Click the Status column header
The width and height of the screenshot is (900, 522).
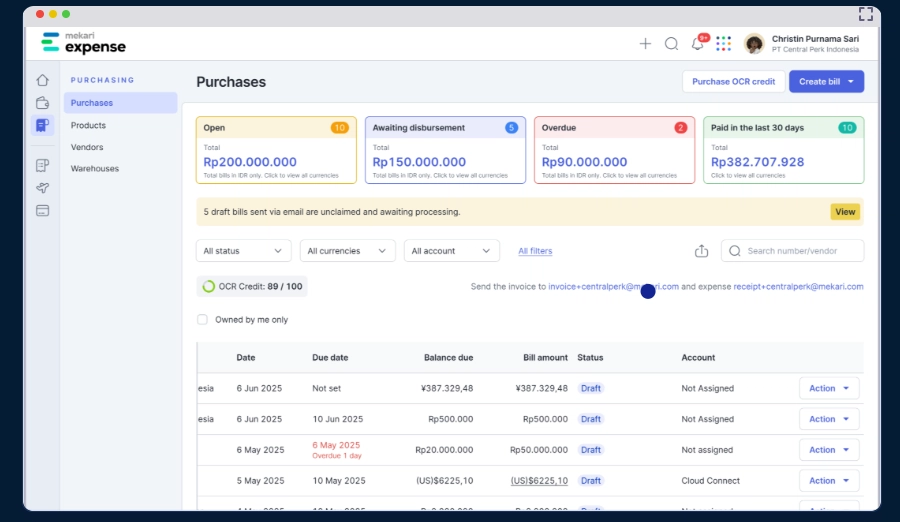pyautogui.click(x=590, y=357)
